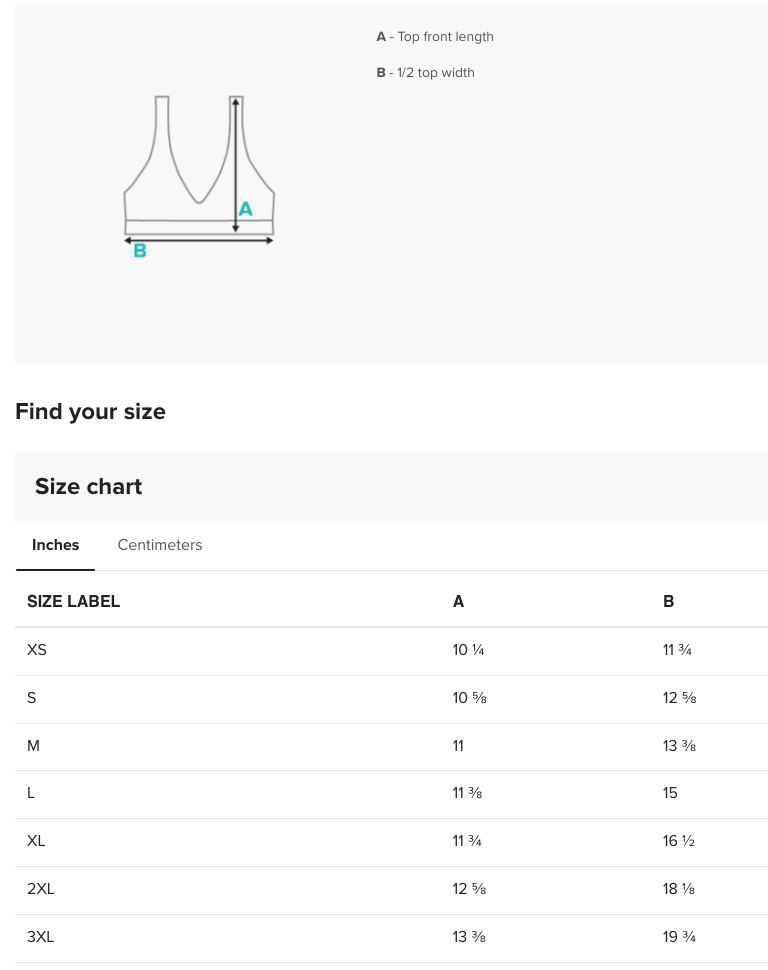Select the XS size row

pos(37,650)
